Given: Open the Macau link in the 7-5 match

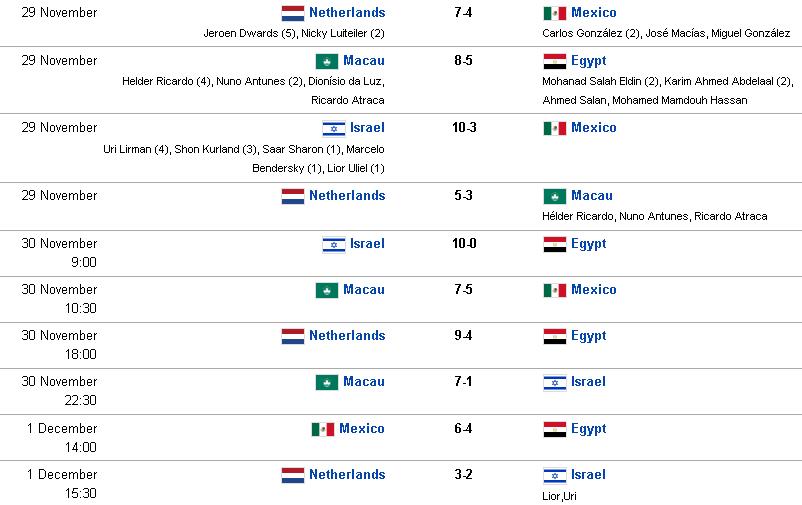Looking at the screenshot, I should pos(364,290).
